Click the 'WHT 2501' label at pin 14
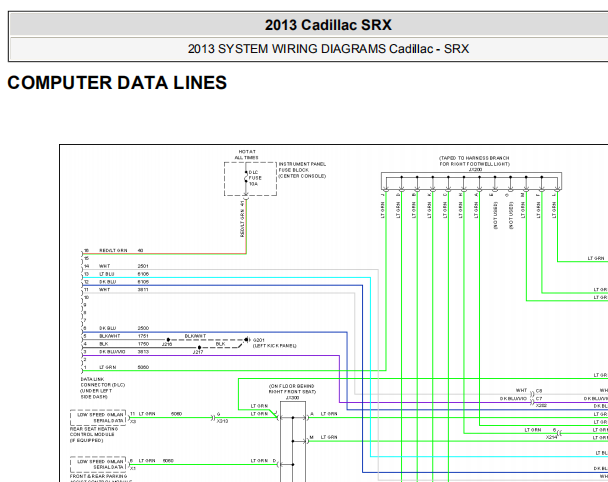608x482 pixels. click(x=124, y=266)
